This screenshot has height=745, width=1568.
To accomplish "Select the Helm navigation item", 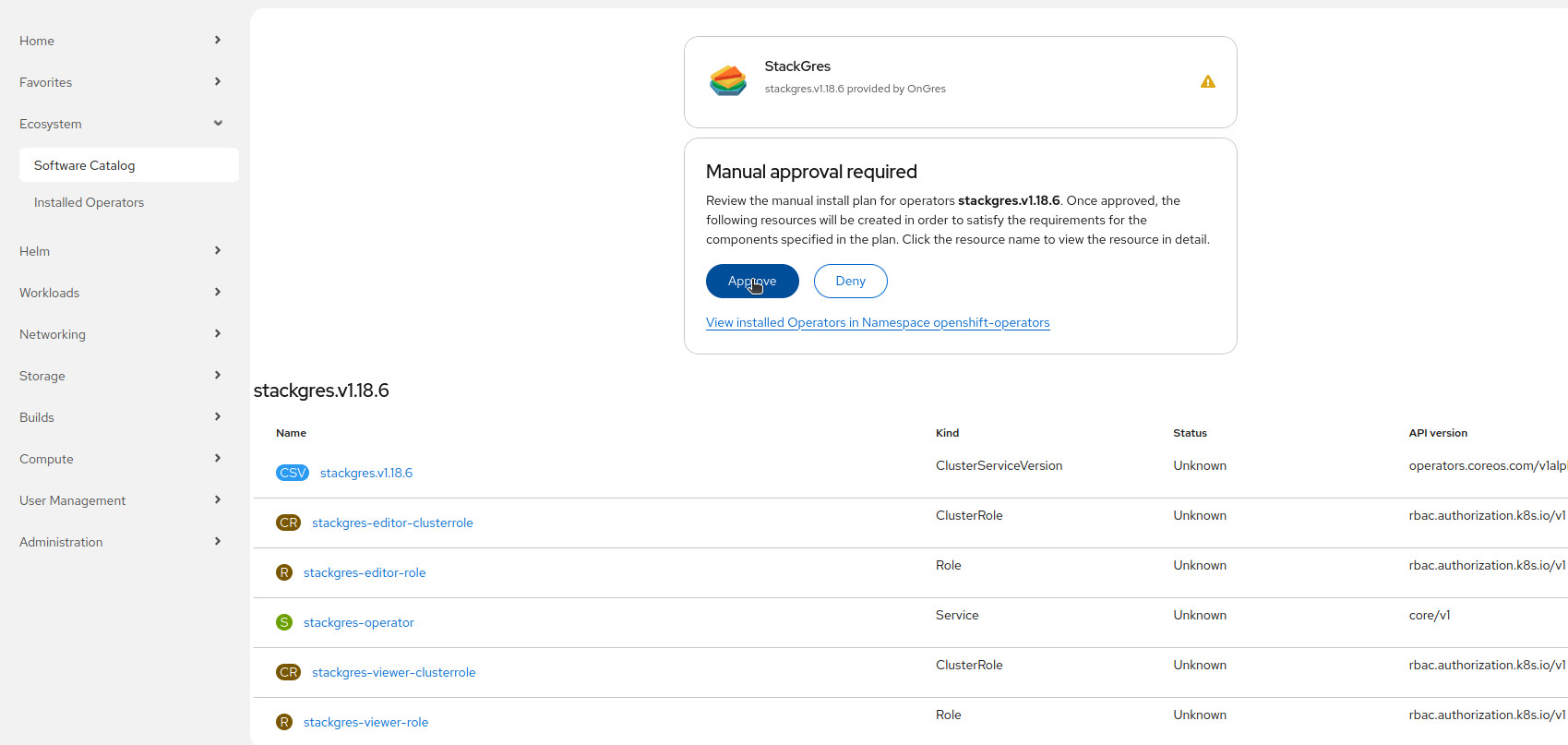I will pos(34,251).
